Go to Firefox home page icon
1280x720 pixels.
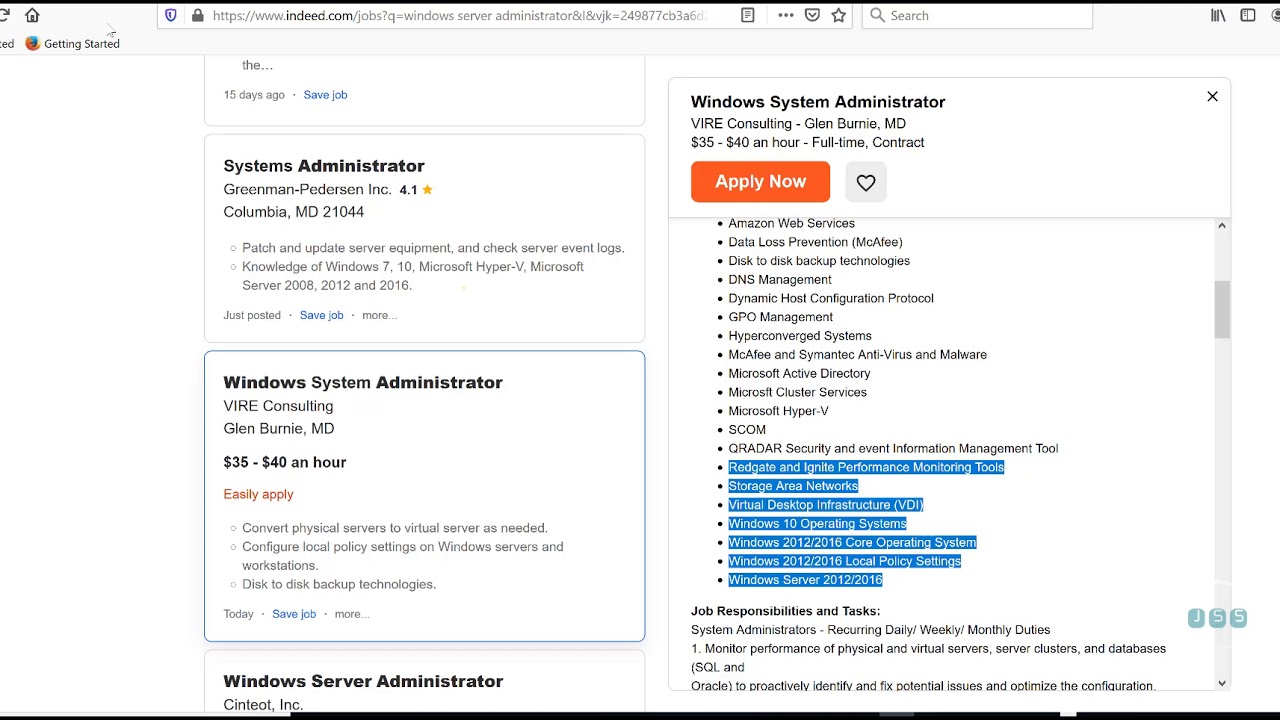click(x=32, y=15)
